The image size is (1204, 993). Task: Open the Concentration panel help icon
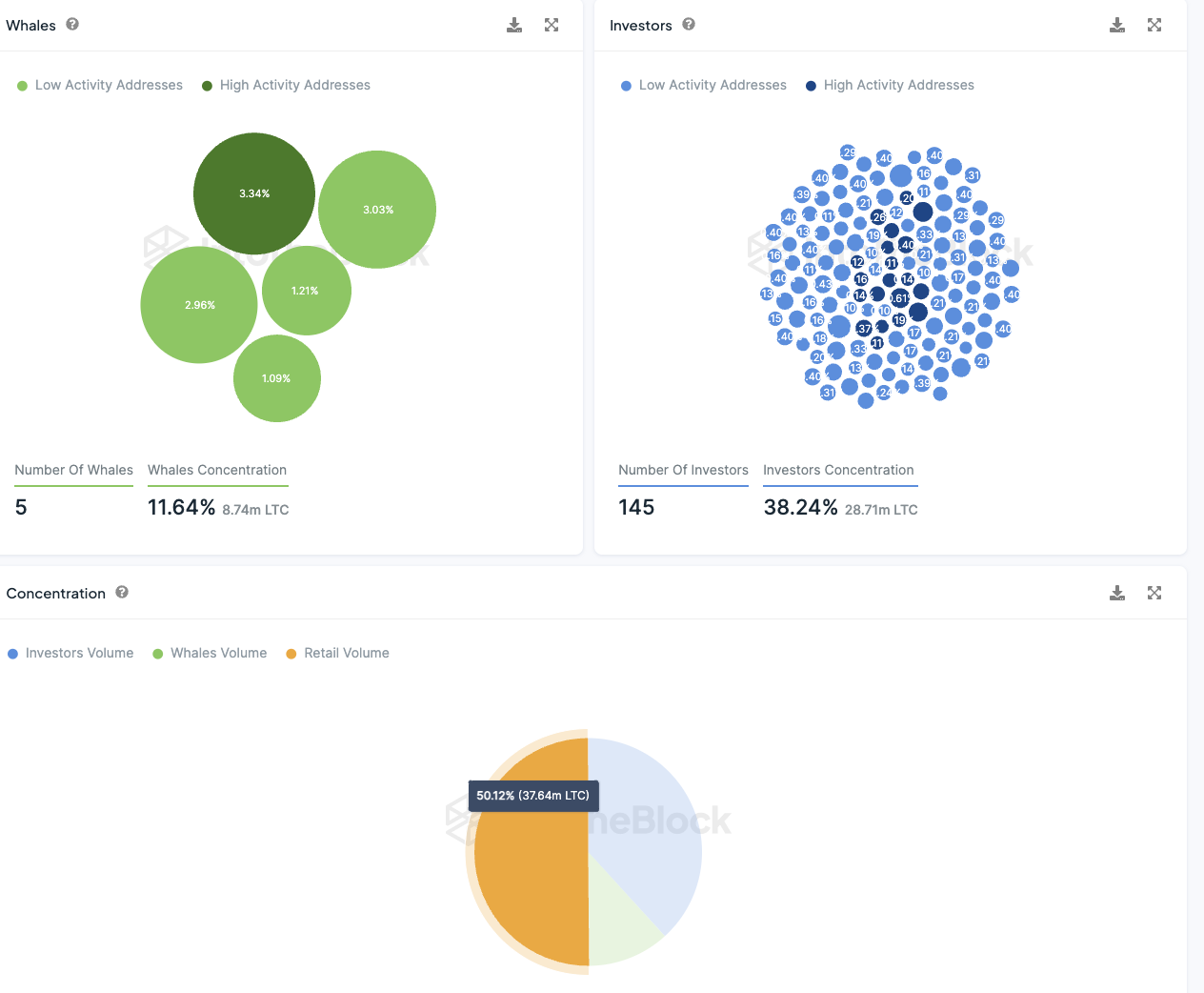coord(122,592)
